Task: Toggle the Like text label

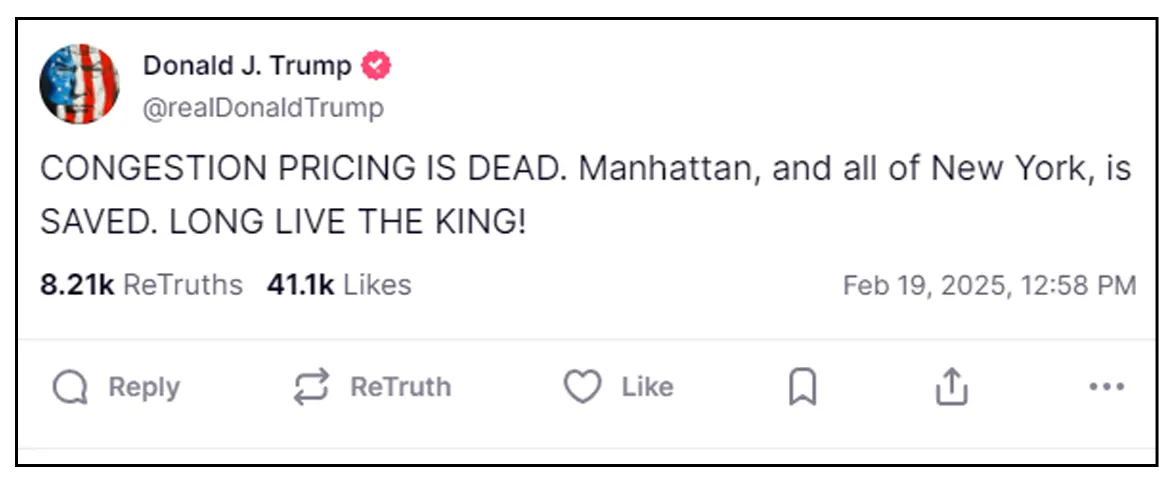Action: click(647, 387)
